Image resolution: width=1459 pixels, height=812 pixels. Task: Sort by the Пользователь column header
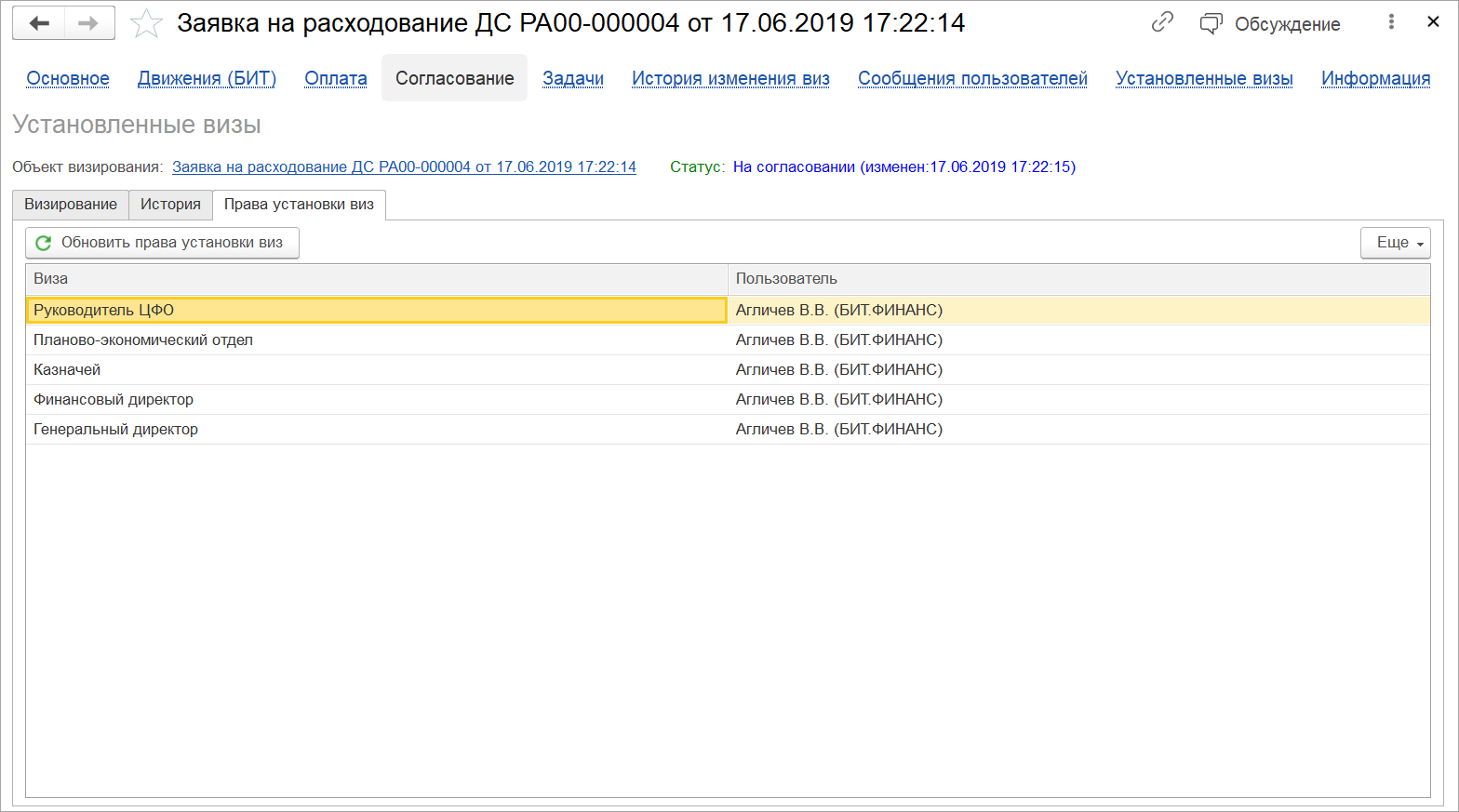point(1079,279)
